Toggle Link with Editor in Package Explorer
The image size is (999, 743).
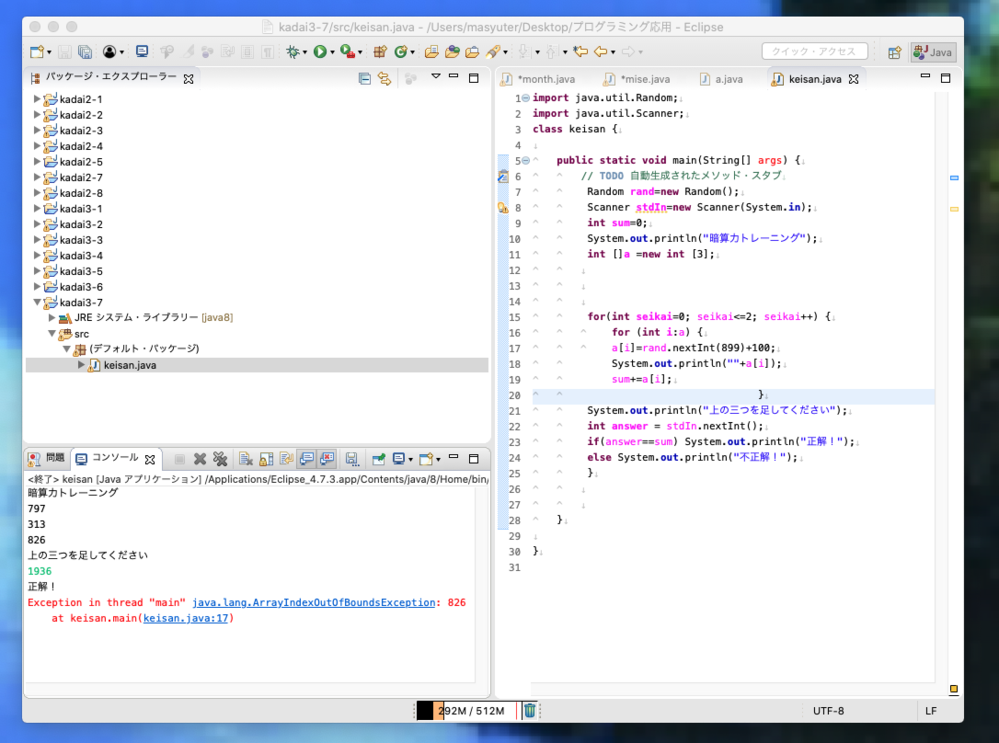(384, 78)
